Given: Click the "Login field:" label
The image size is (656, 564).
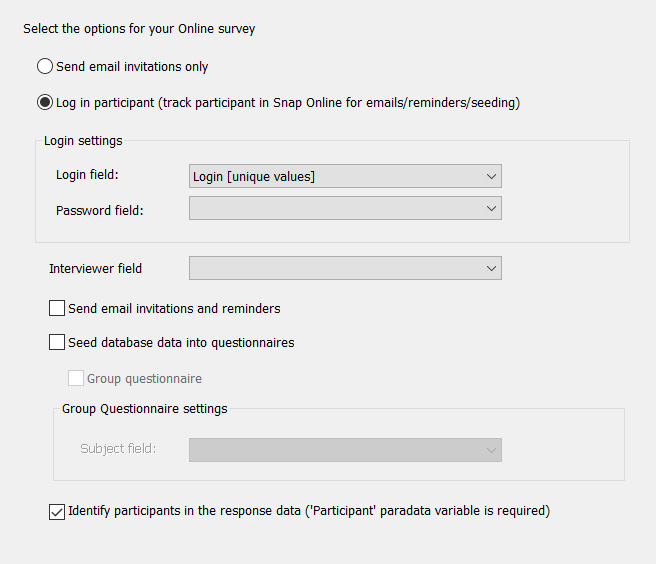Looking at the screenshot, I should pyautogui.click(x=87, y=175).
